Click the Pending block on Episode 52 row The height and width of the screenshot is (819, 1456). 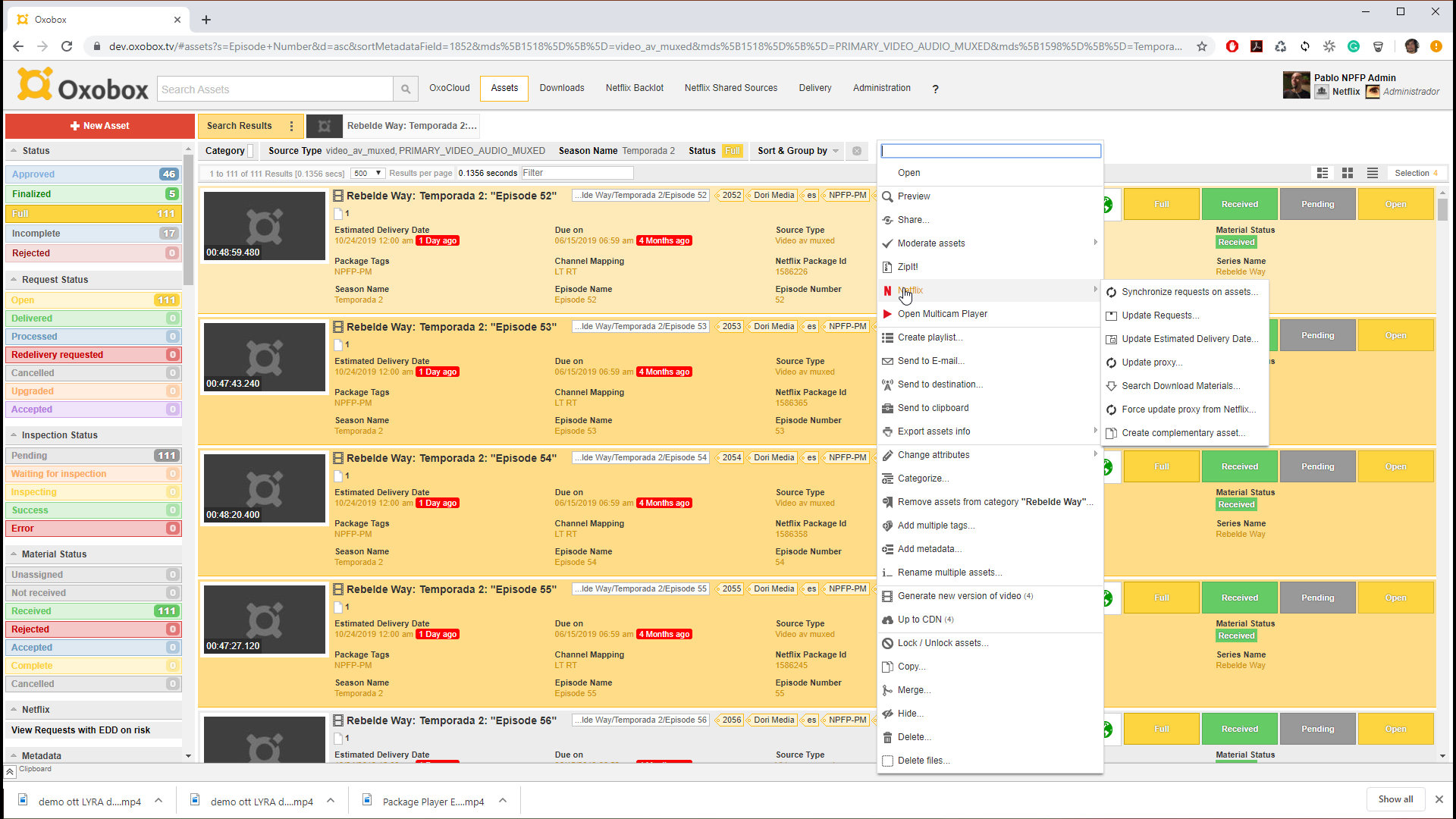pyautogui.click(x=1317, y=204)
